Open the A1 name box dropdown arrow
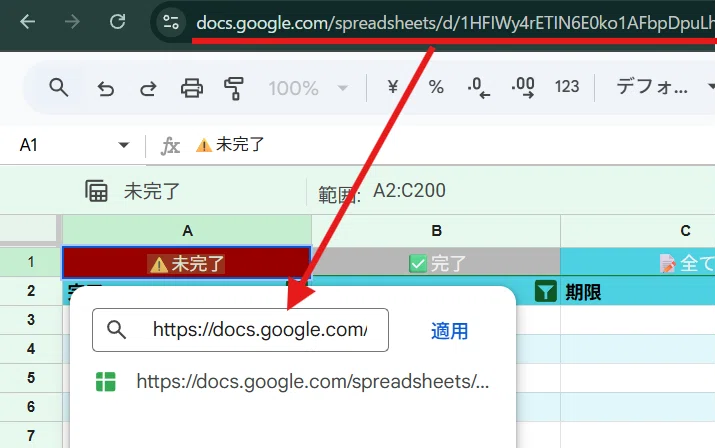Image resolution: width=718 pixels, height=448 pixels. point(123,145)
